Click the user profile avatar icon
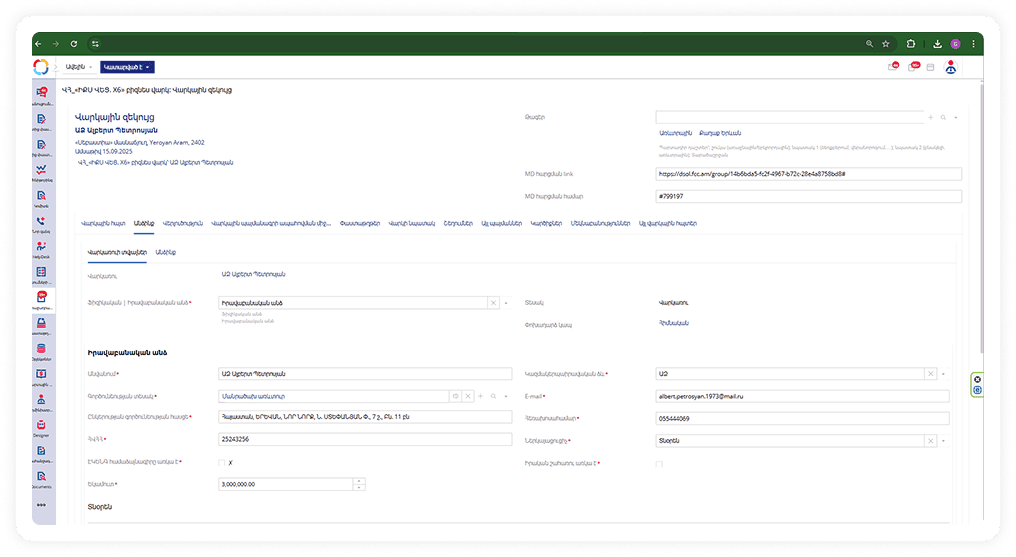This screenshot has width=1016, height=557. click(x=951, y=67)
